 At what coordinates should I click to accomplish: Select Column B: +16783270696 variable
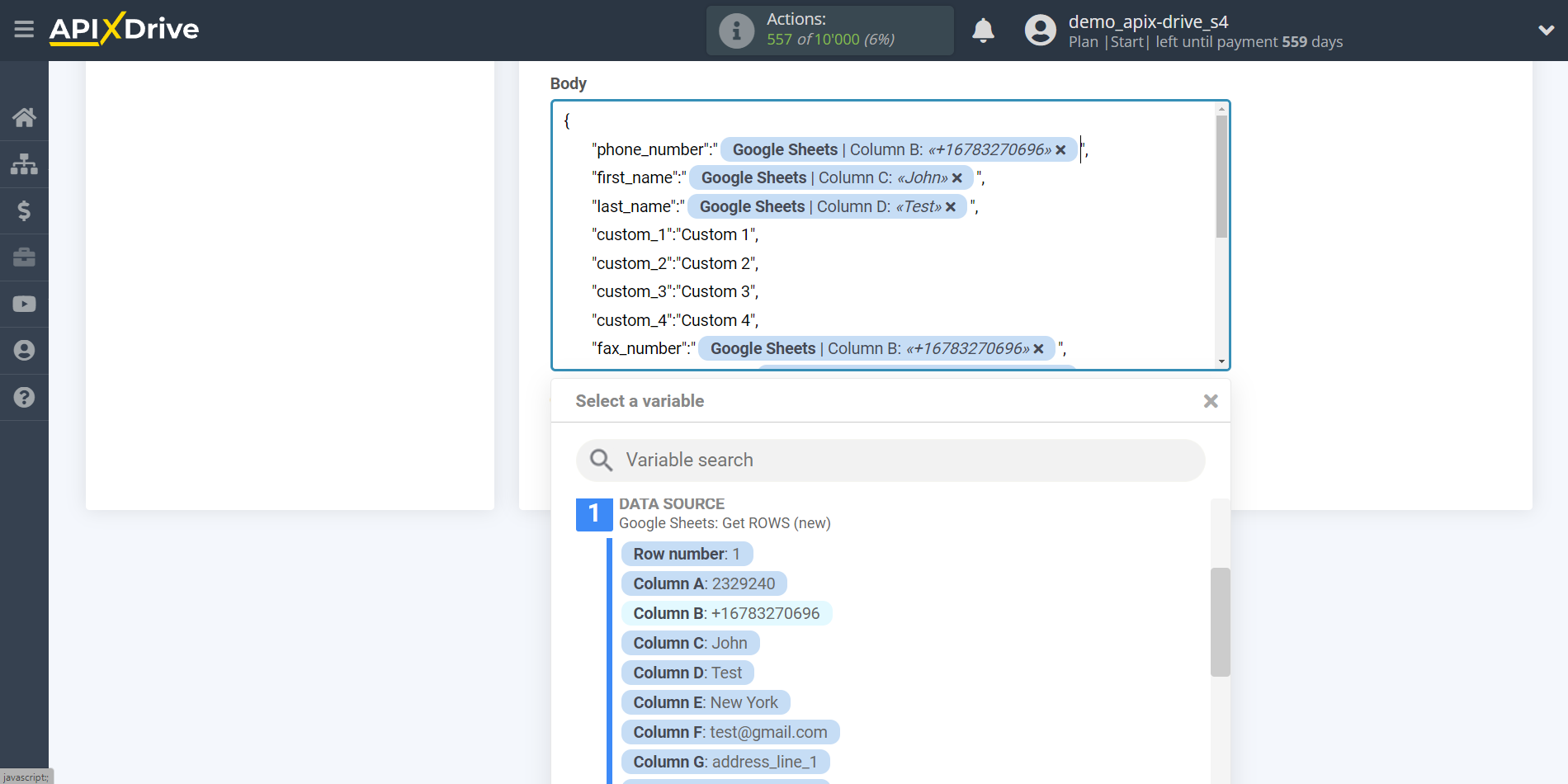(x=726, y=613)
